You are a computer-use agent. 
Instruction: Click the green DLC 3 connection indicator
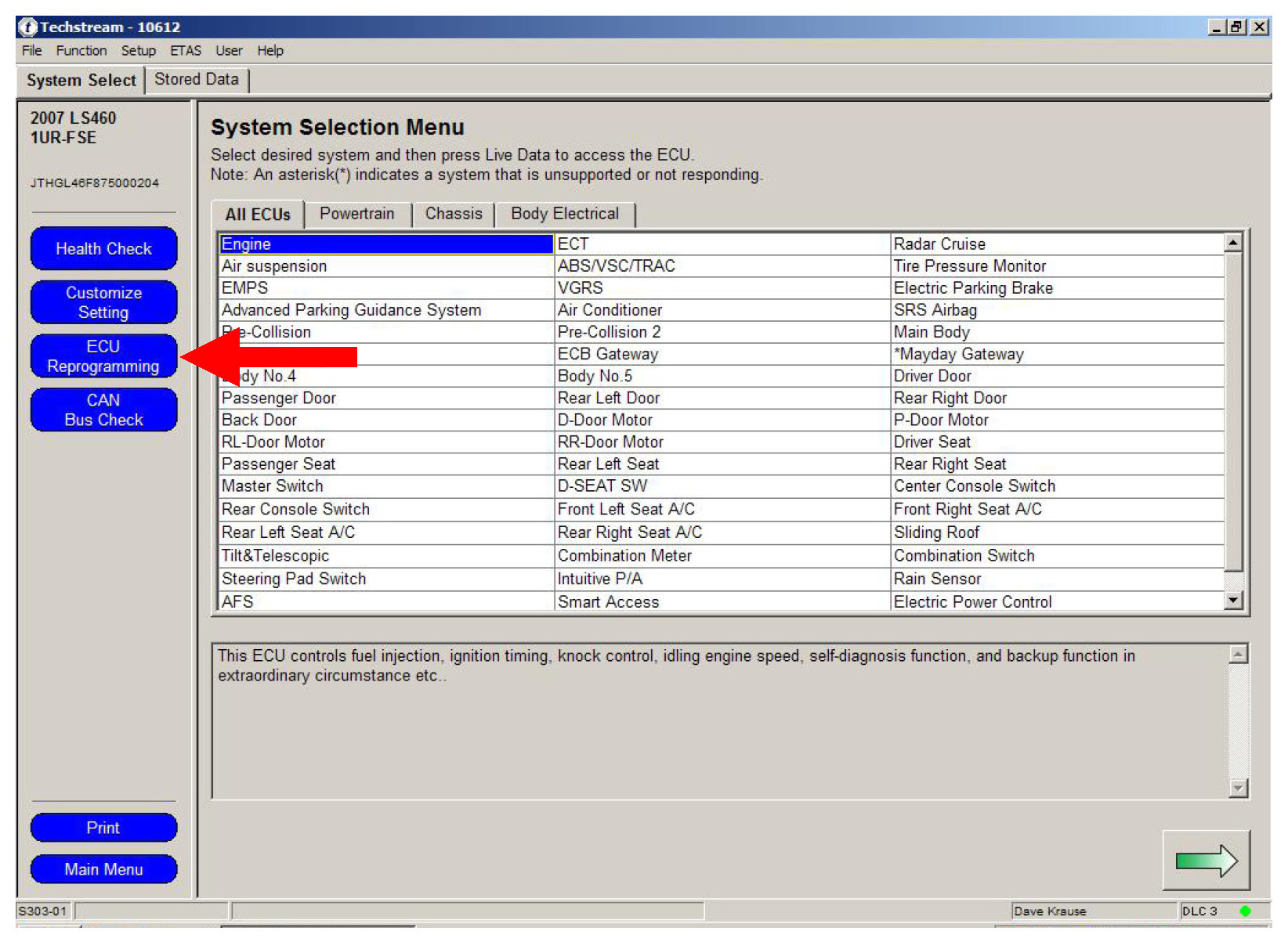coord(1245,911)
